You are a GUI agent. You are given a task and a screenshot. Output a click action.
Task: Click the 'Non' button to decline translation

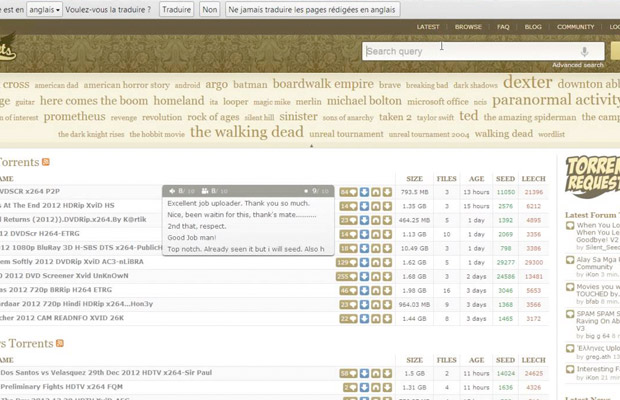point(209,9)
